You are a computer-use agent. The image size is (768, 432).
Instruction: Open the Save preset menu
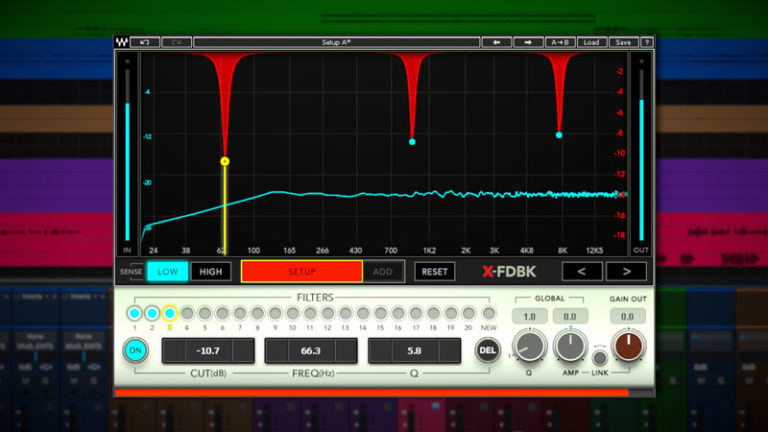[x=623, y=43]
